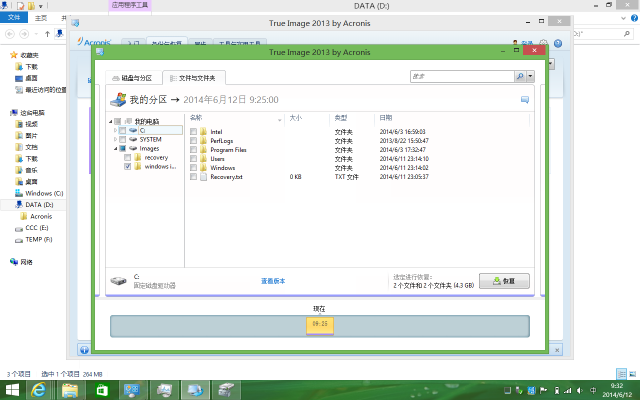
Task: Click the comment icon beside the partition date
Action: click(525, 100)
